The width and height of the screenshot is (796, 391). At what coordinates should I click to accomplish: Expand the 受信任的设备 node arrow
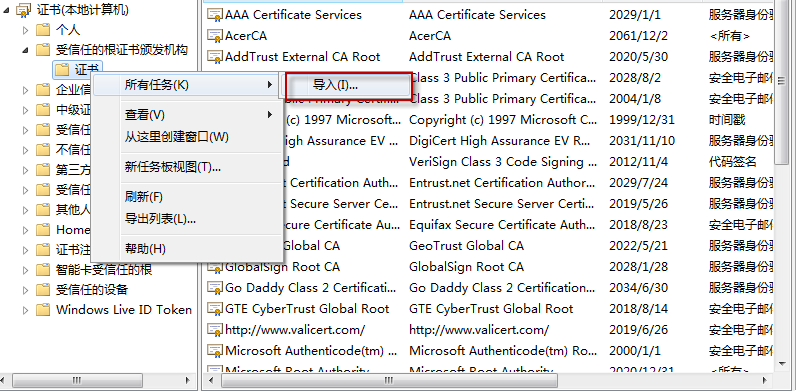[x=25, y=290]
